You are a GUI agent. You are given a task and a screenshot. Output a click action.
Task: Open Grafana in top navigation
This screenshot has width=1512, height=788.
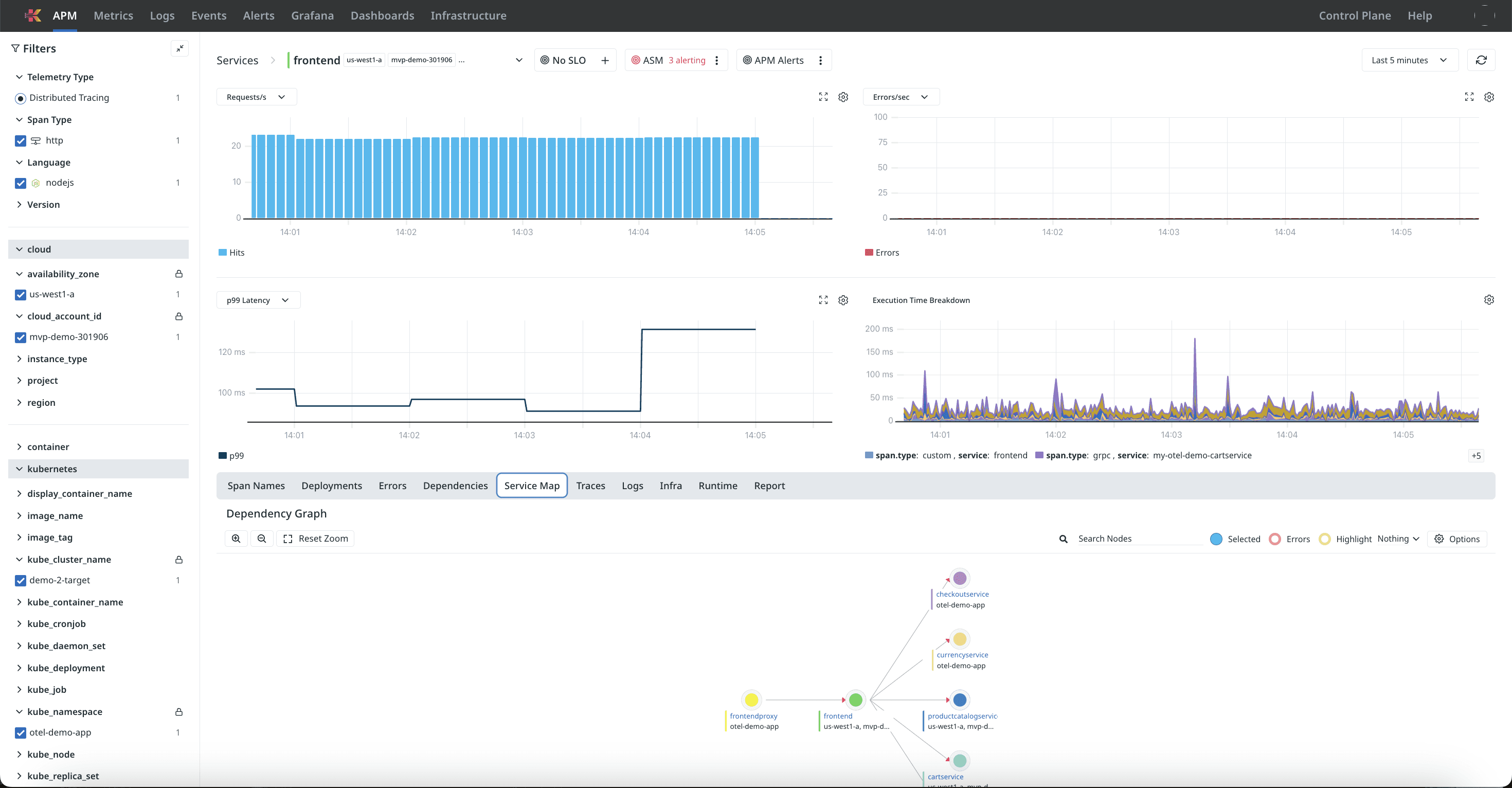pos(312,16)
